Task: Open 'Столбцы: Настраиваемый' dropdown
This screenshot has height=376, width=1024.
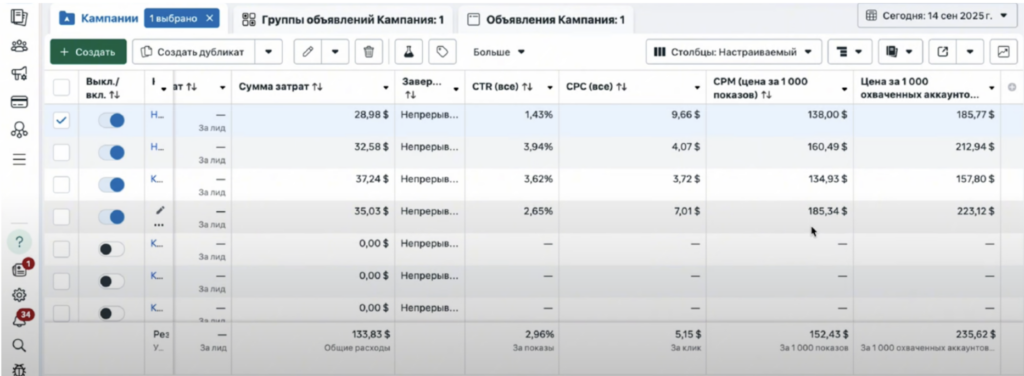Action: 733,52
